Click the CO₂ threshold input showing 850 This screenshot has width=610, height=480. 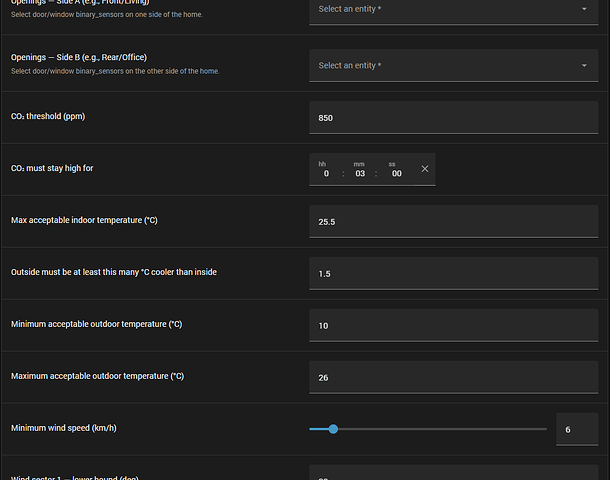[454, 117]
